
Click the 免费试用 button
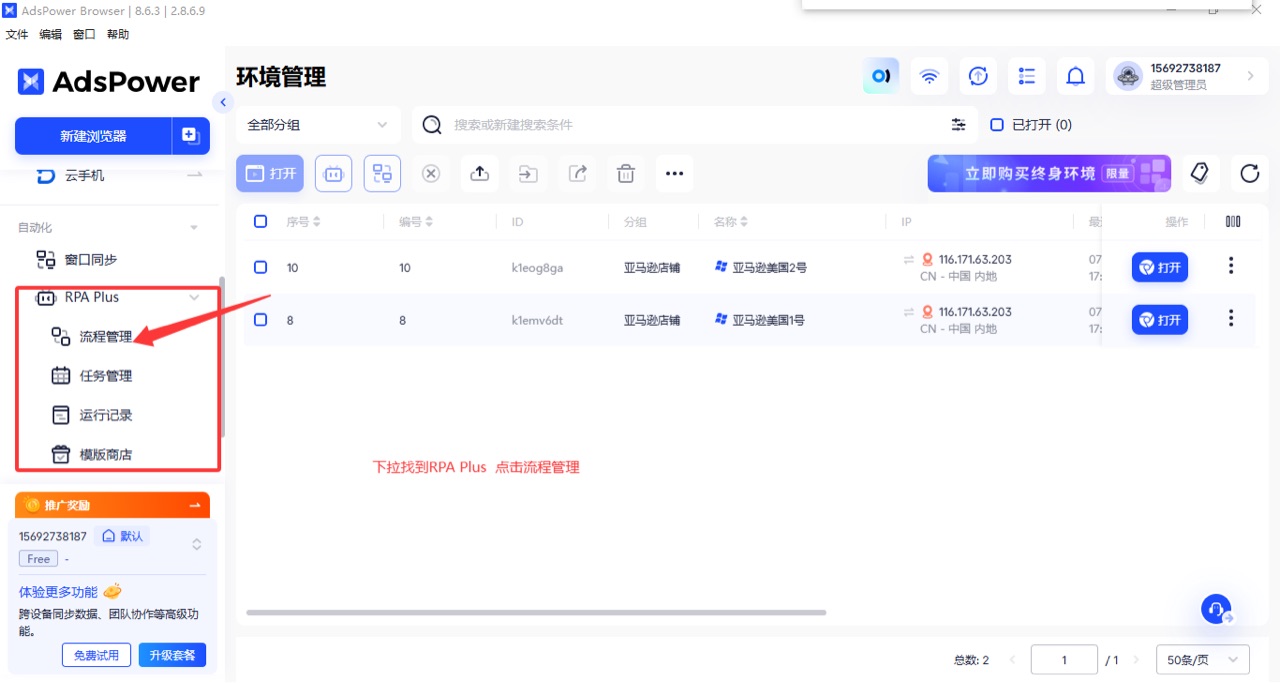[x=96, y=655]
